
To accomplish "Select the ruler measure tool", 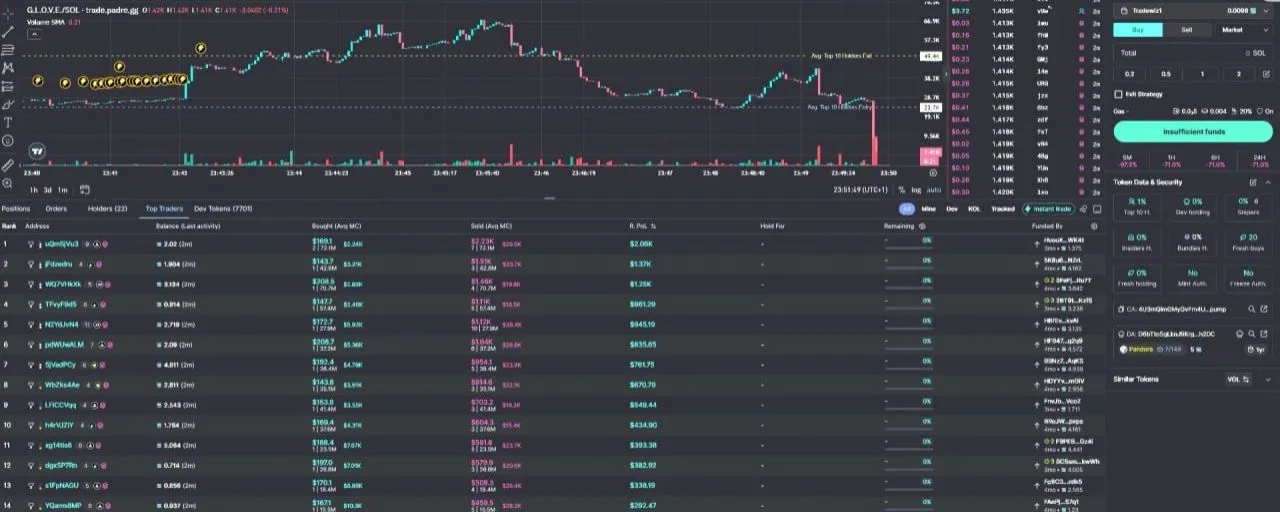I will pyautogui.click(x=8, y=165).
